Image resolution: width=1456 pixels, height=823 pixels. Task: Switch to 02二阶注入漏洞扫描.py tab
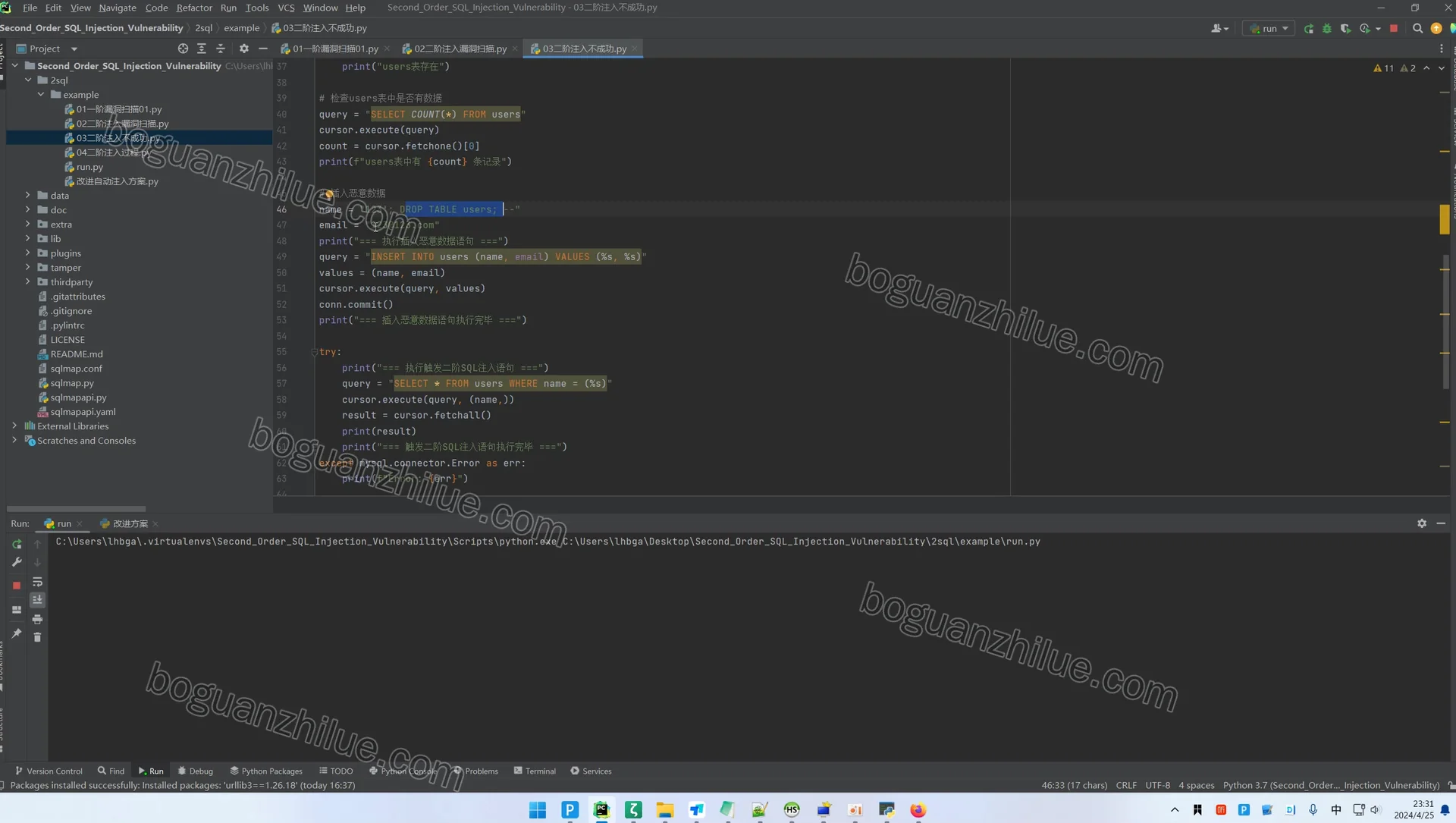[460, 49]
